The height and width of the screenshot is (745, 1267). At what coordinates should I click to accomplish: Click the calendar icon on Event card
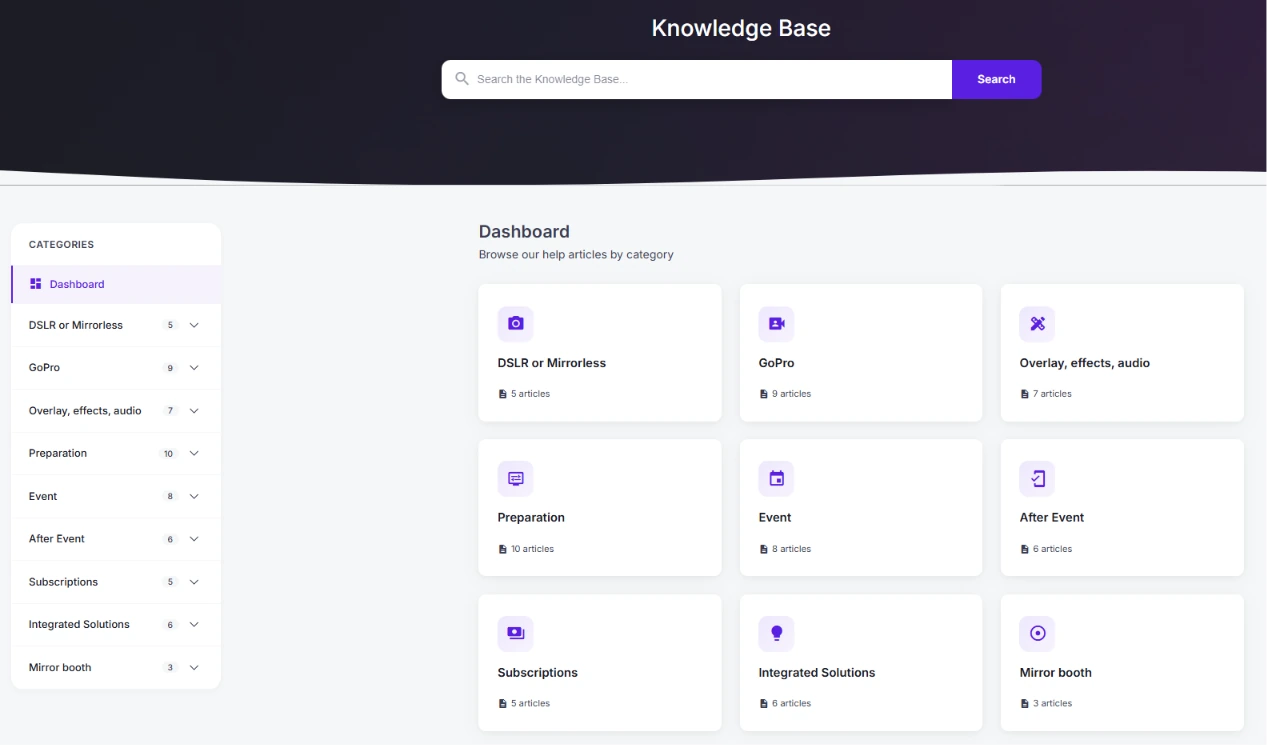(776, 478)
